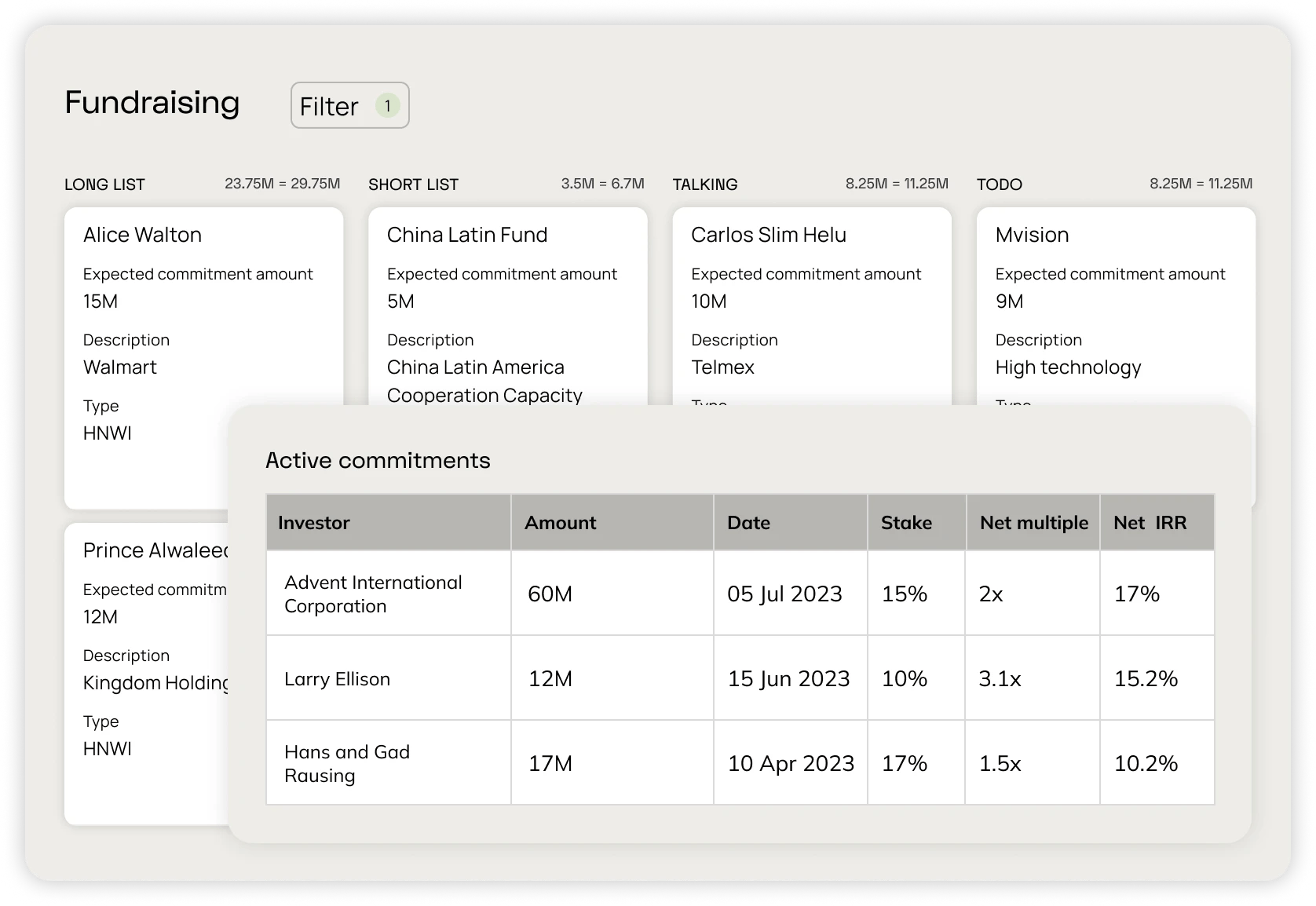The width and height of the screenshot is (1316, 906).
Task: Click the TODO column header
Action: click(999, 184)
